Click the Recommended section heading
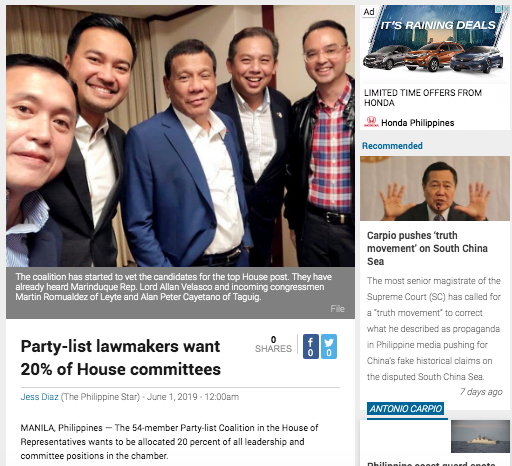Viewport: 512px width, 466px height. 392,146
